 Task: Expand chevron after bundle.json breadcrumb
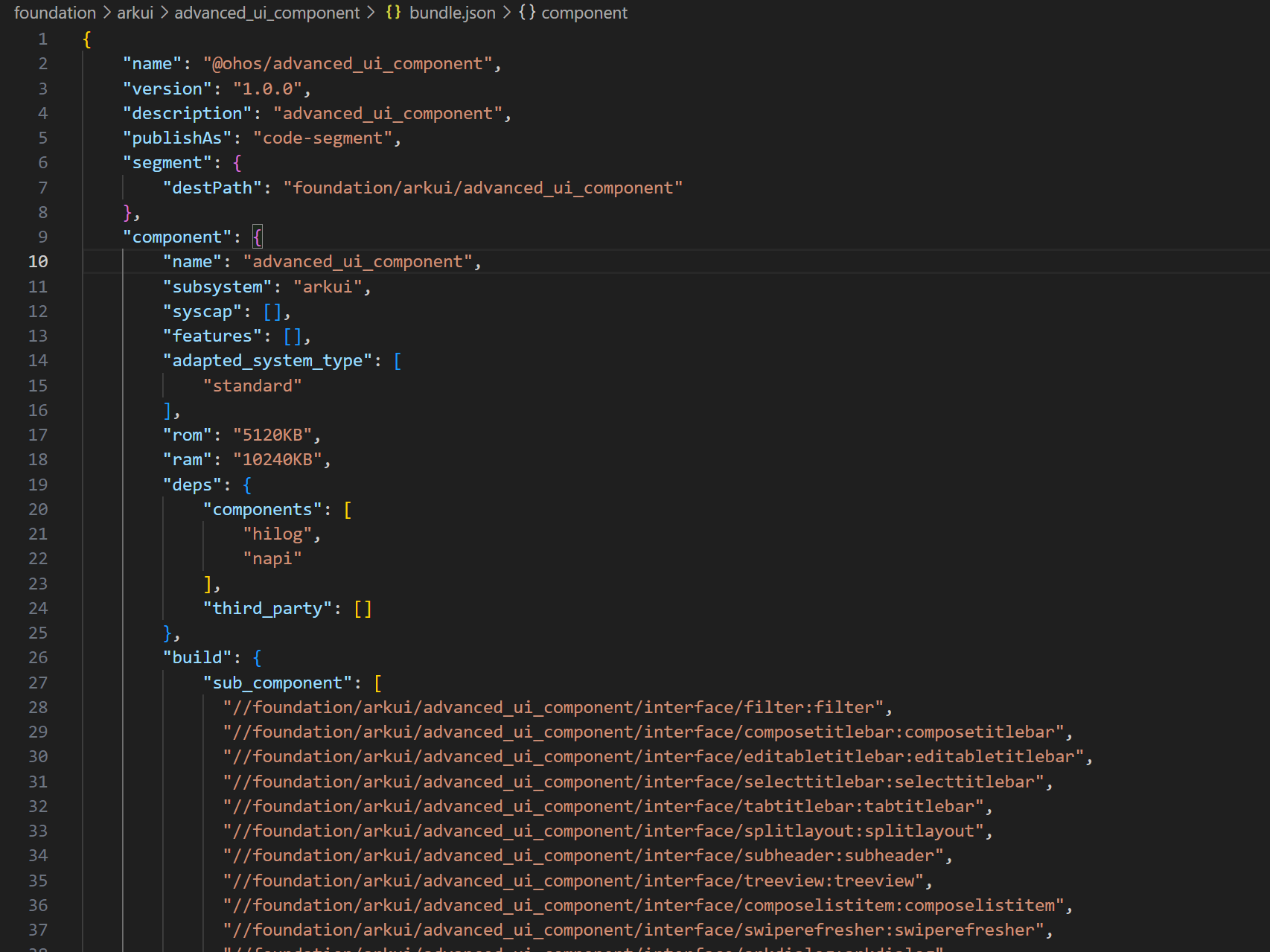[x=506, y=13]
